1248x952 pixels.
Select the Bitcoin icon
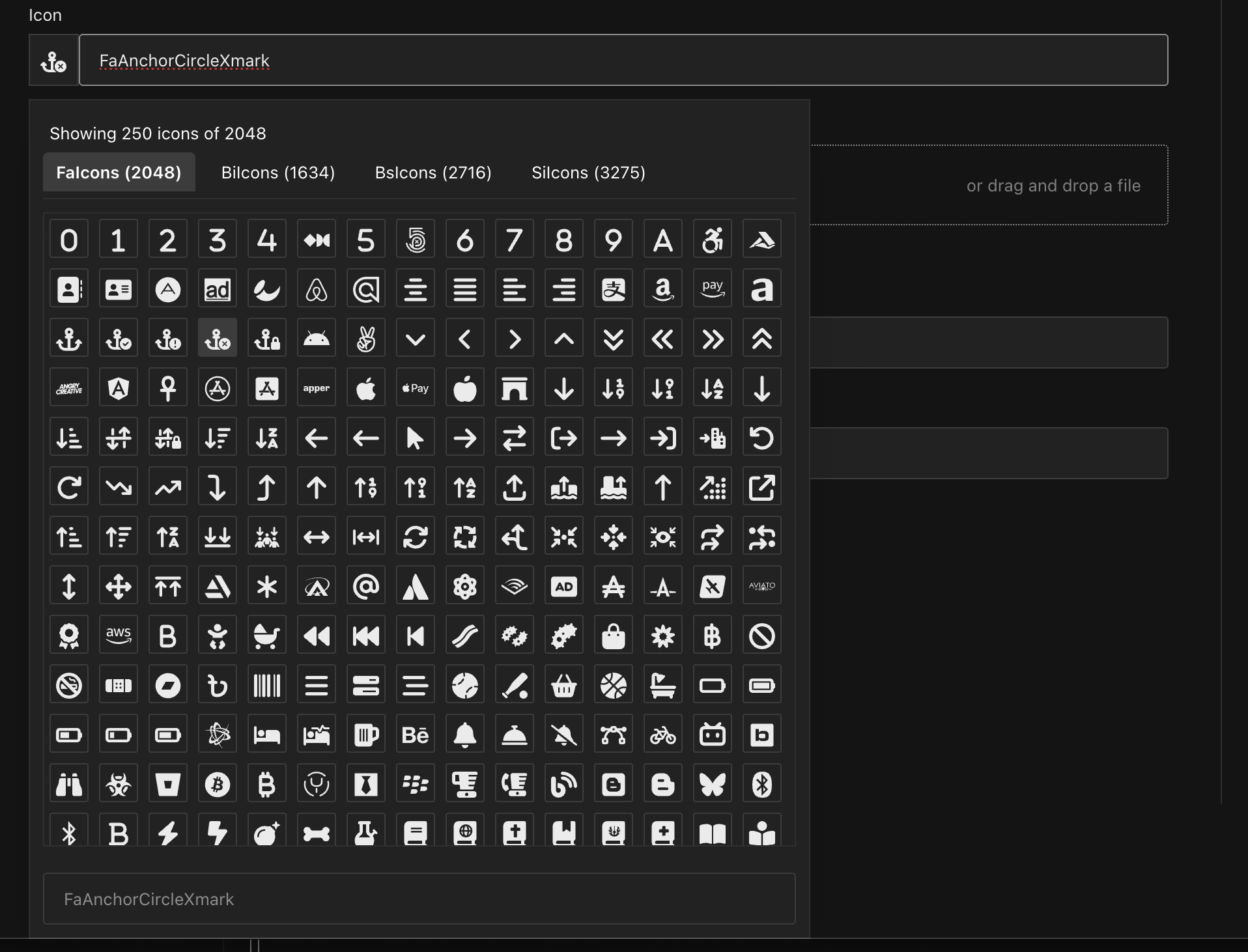(217, 783)
